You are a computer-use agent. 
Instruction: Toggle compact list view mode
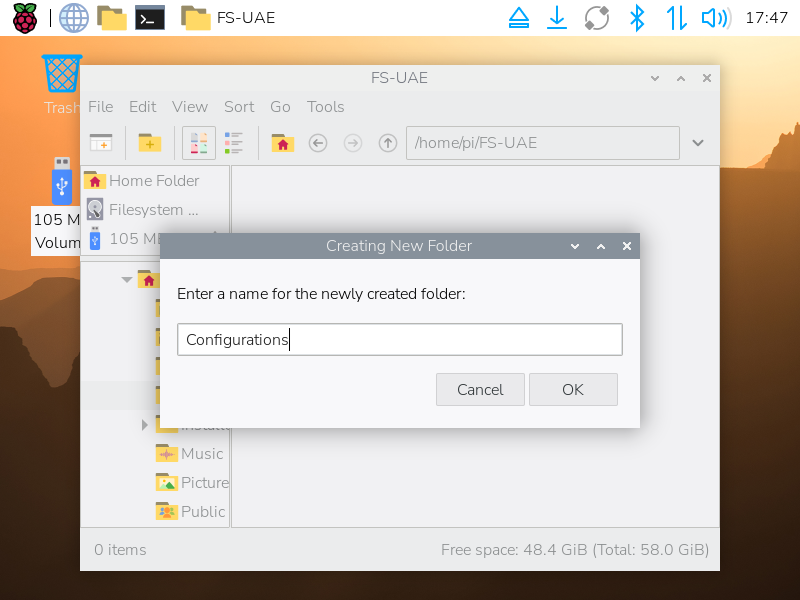[235, 143]
